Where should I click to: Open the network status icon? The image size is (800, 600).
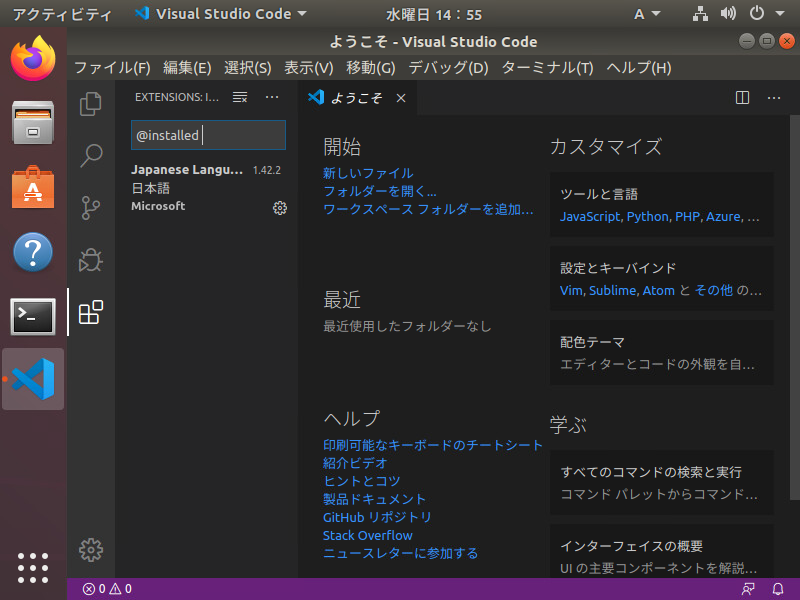click(x=700, y=14)
